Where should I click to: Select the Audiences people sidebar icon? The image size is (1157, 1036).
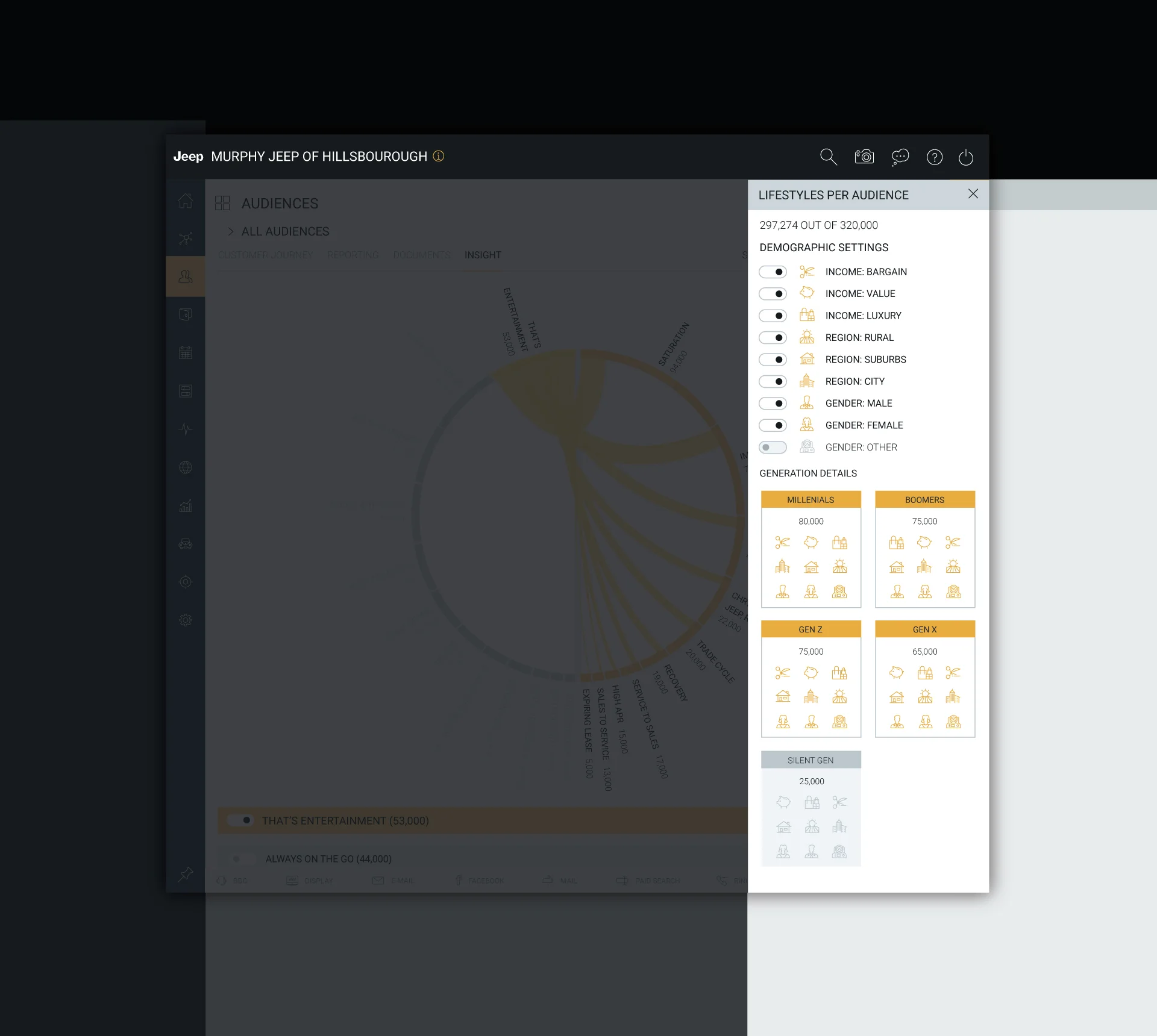coord(186,276)
